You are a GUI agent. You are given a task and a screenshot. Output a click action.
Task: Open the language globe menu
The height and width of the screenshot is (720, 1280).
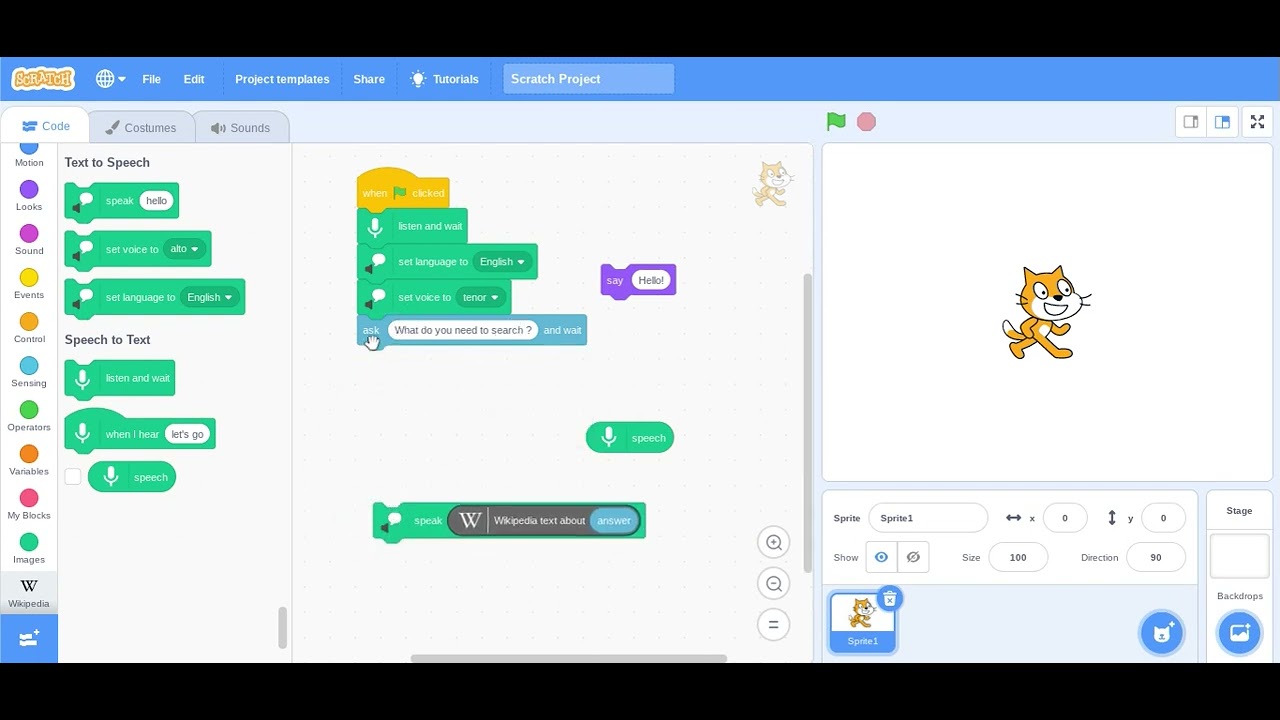point(110,79)
